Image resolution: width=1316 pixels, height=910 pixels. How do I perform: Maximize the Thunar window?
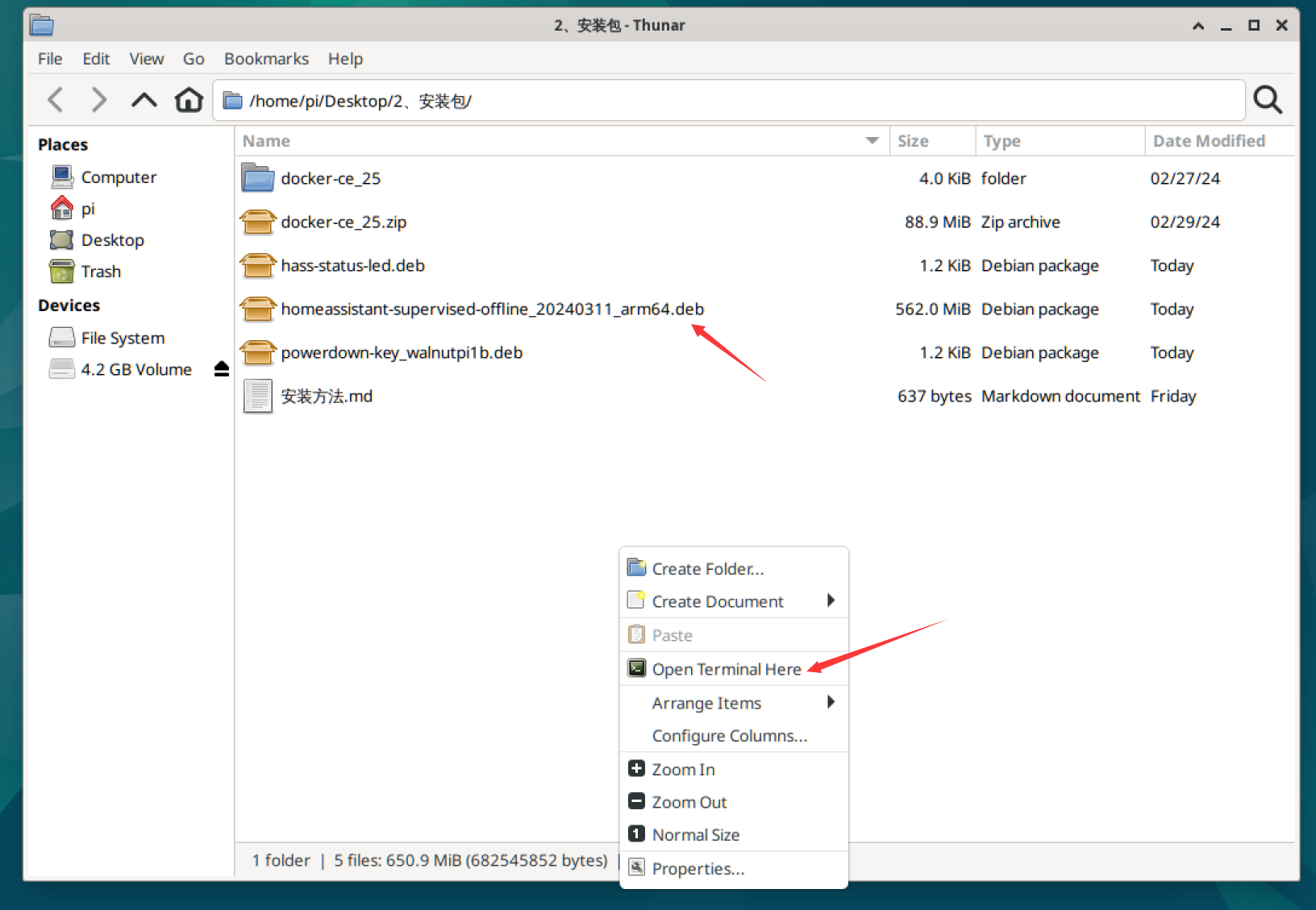click(1254, 25)
